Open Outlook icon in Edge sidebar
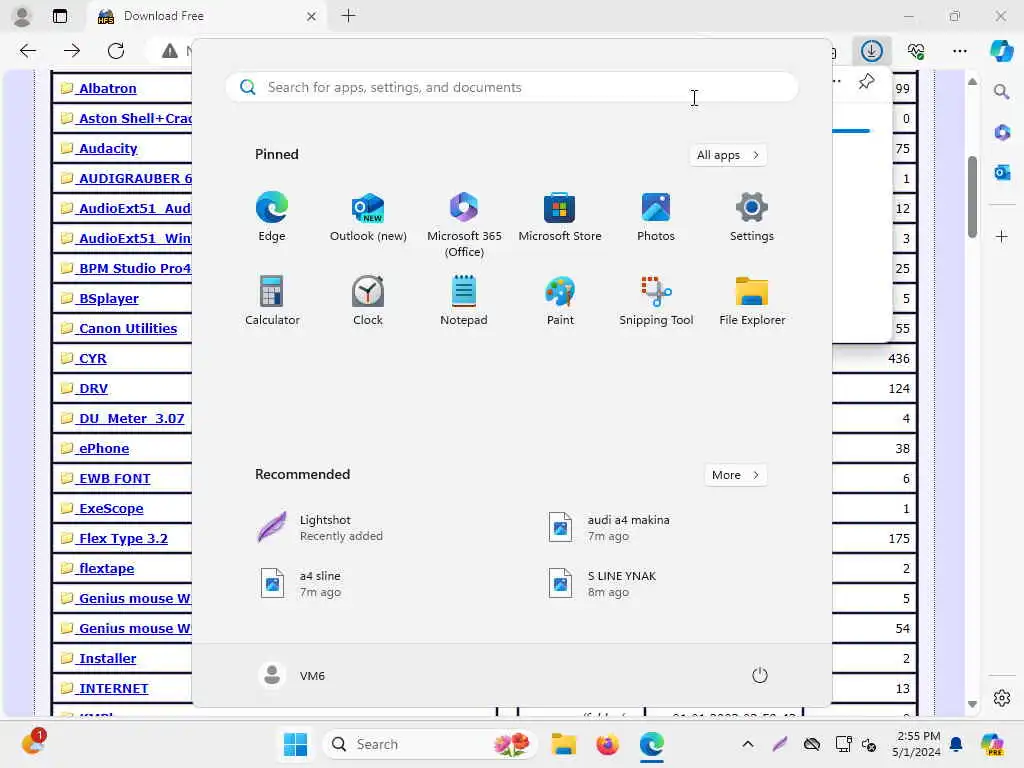Screen dimensions: 1024x768 click(1002, 172)
